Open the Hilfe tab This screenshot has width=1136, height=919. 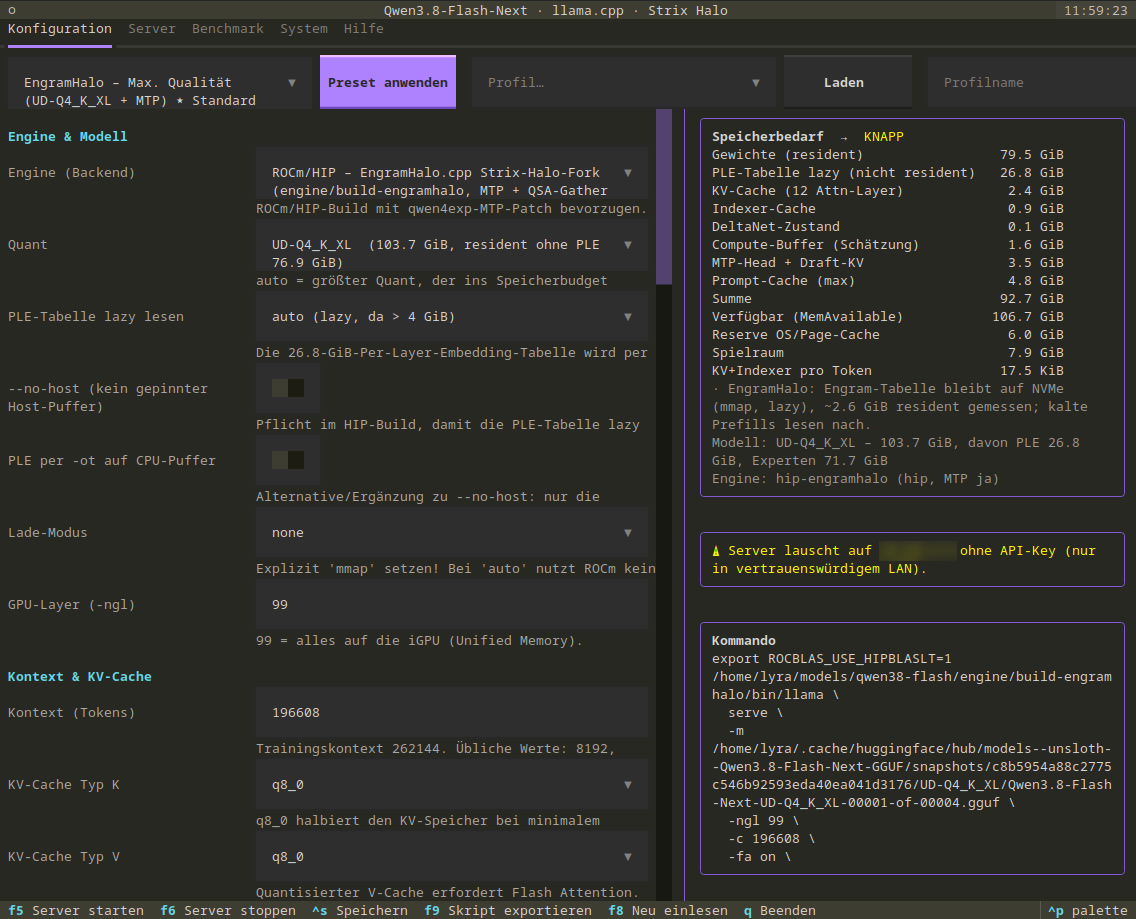click(364, 29)
